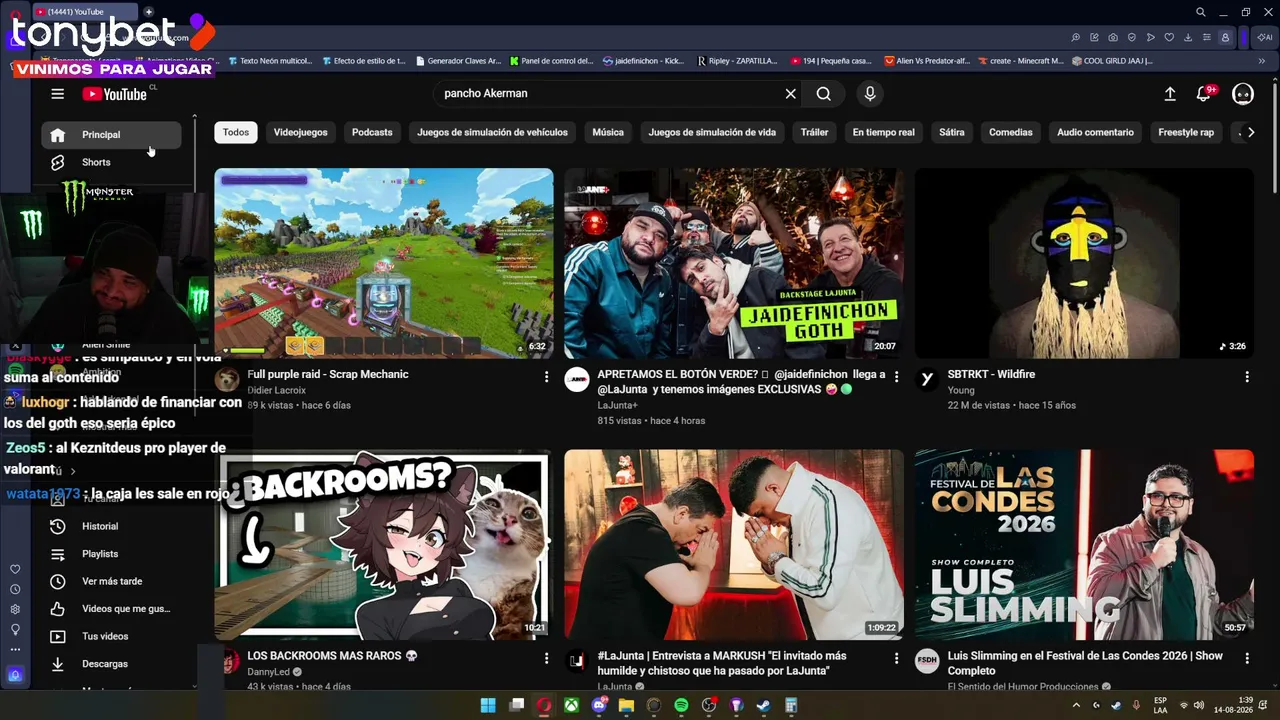Viewport: 1280px width, 720px height.
Task: Select the En tiempo real chip
Action: tap(883, 132)
